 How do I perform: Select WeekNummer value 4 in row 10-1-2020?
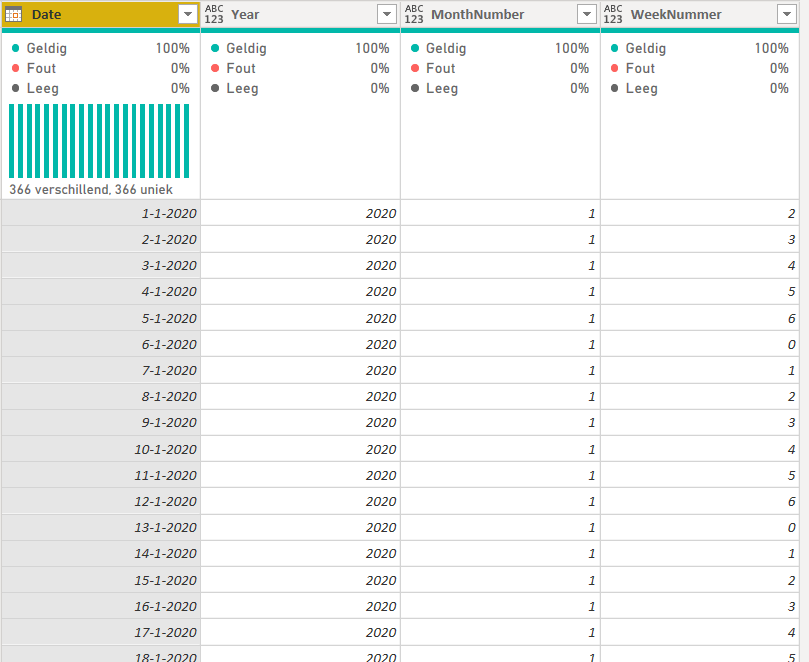click(700, 449)
